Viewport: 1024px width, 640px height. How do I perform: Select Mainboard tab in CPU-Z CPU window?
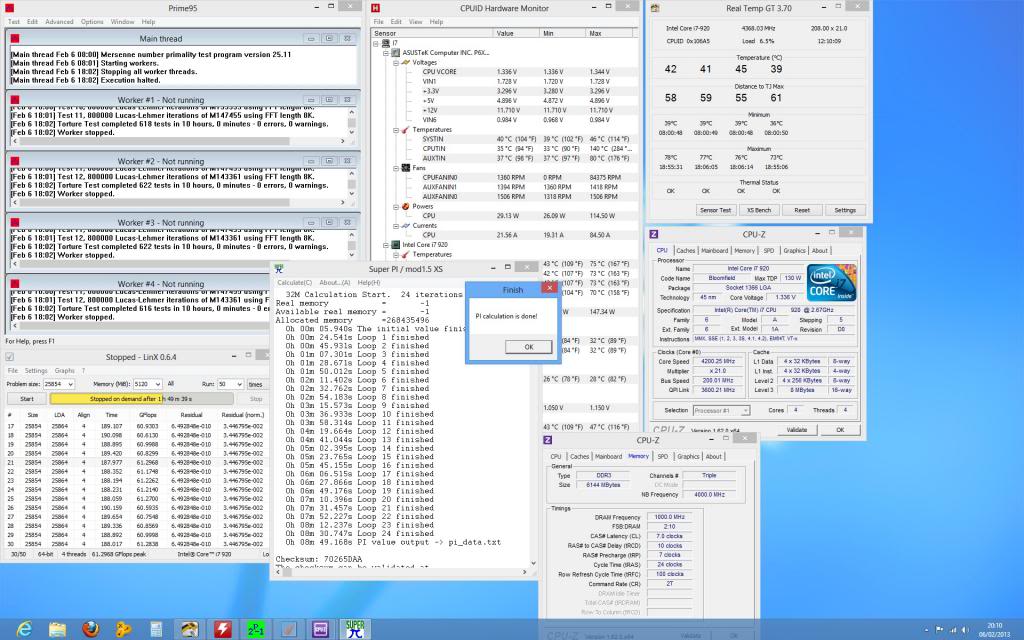pos(714,250)
